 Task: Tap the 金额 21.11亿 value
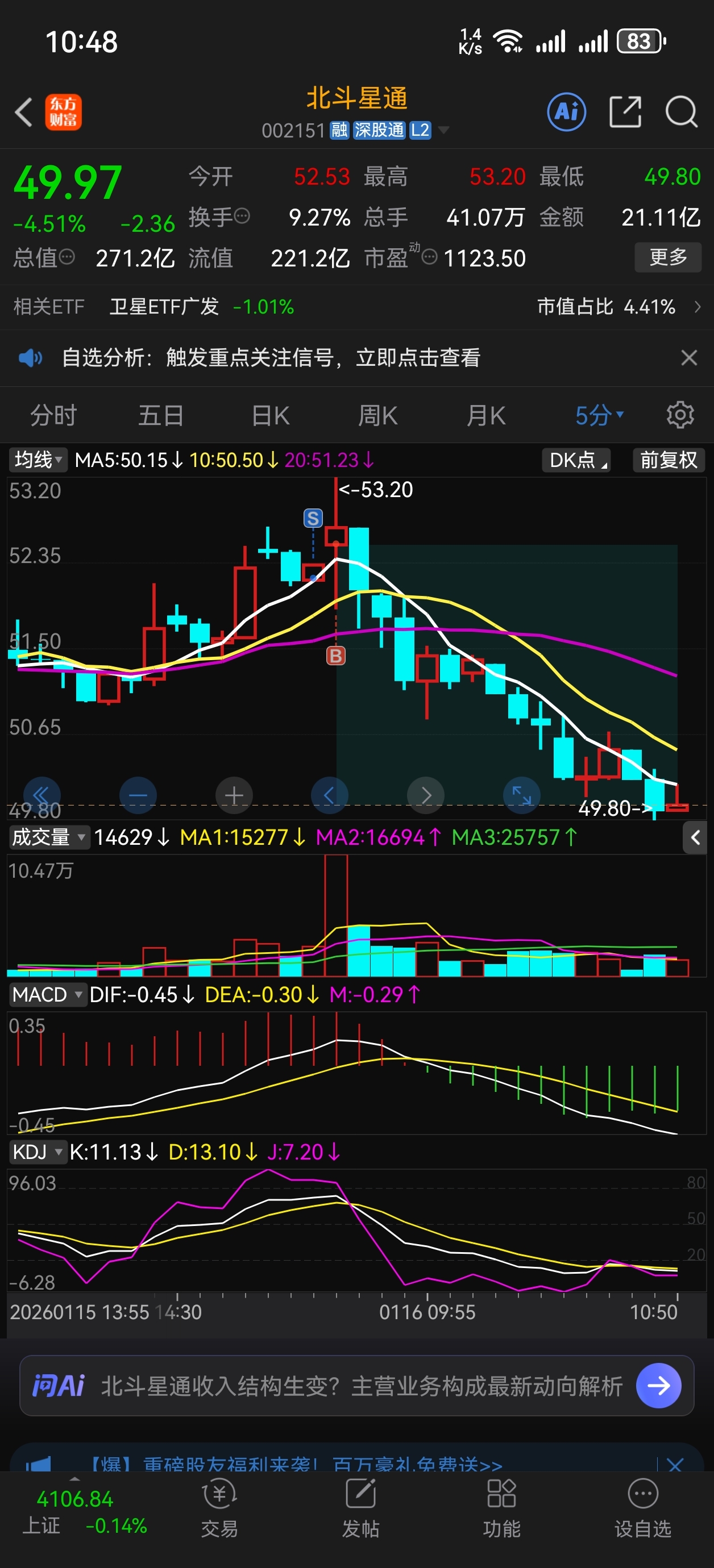click(x=661, y=217)
